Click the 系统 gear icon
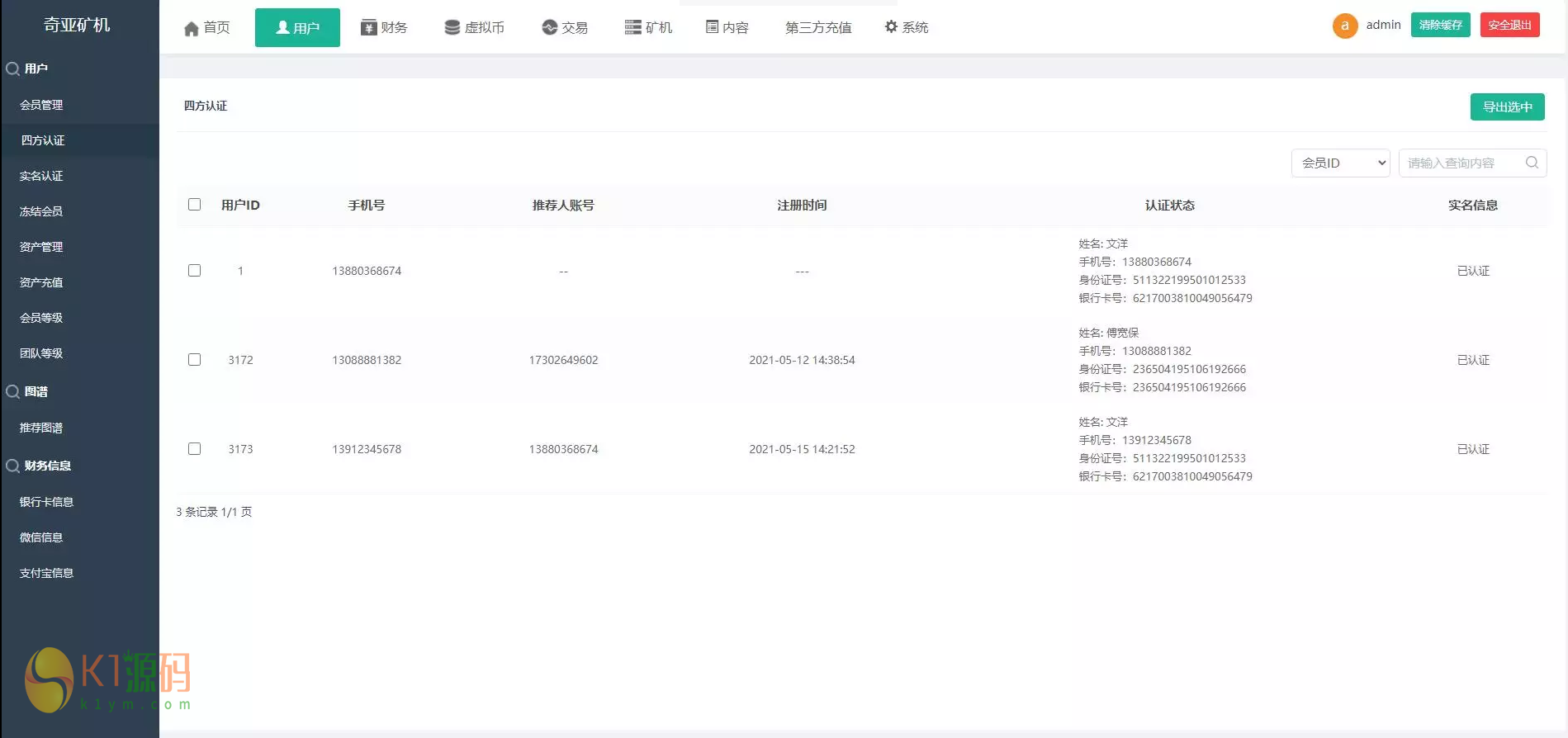Screen dimensions: 1568x738 tap(891, 27)
